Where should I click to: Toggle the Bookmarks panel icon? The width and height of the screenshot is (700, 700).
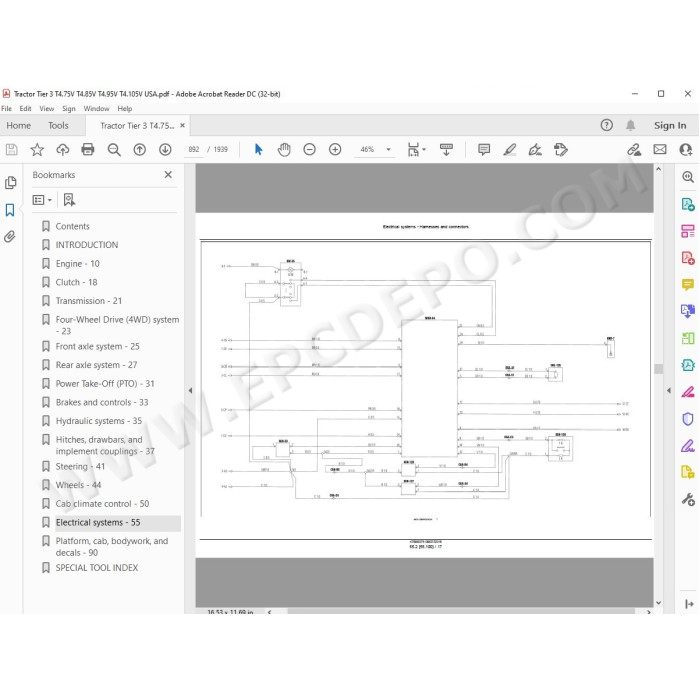10,210
